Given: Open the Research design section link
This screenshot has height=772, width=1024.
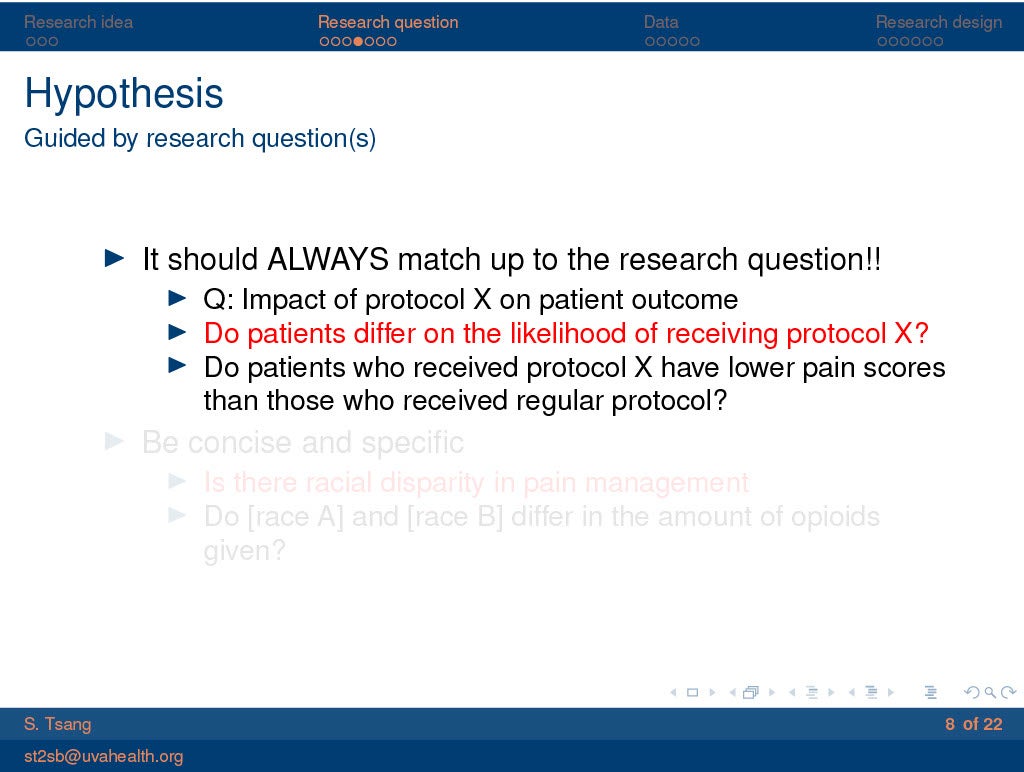Looking at the screenshot, I should pos(938,22).
